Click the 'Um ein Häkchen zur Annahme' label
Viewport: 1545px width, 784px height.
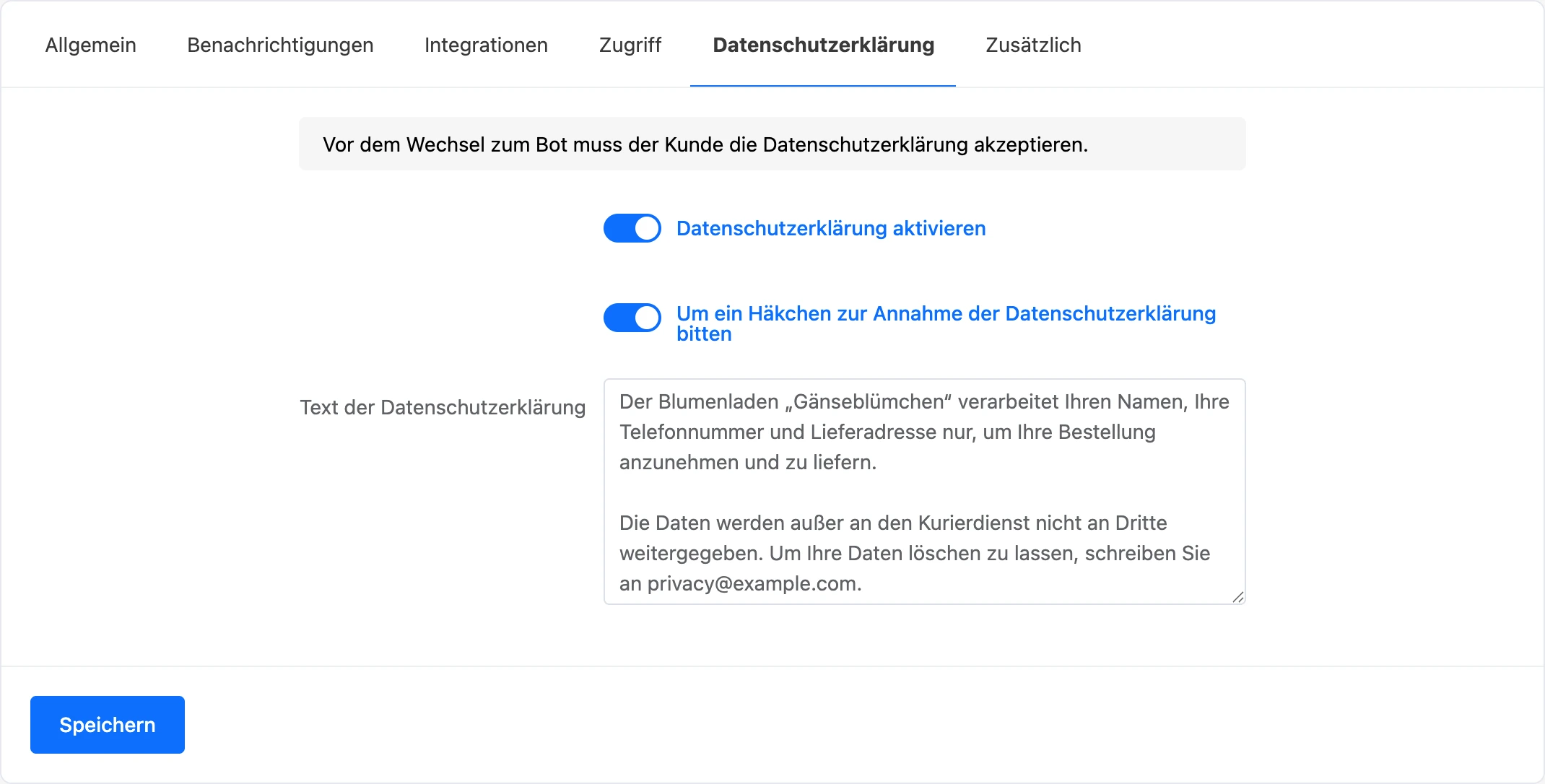tap(946, 323)
